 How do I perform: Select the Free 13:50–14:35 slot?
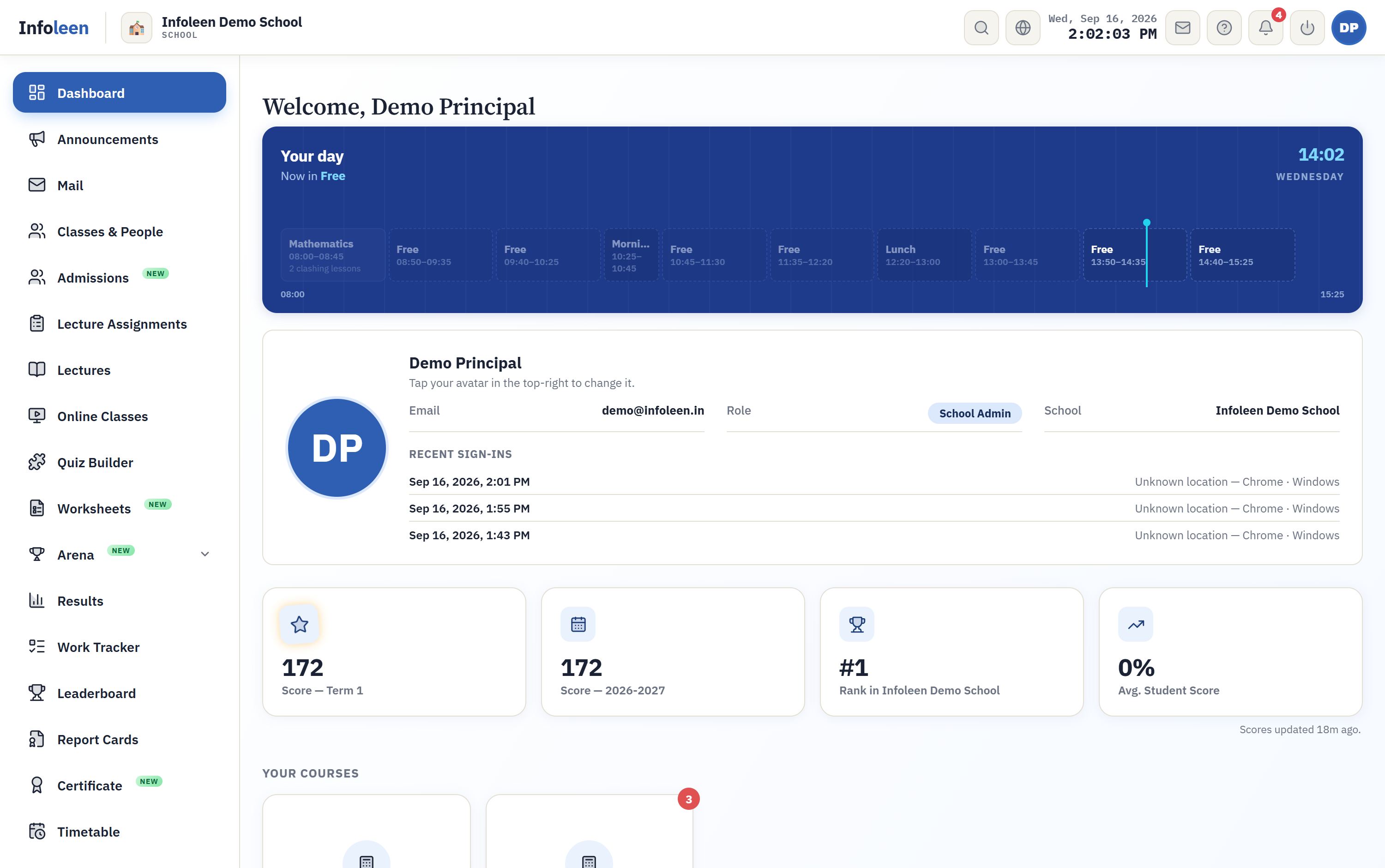(x=1135, y=255)
